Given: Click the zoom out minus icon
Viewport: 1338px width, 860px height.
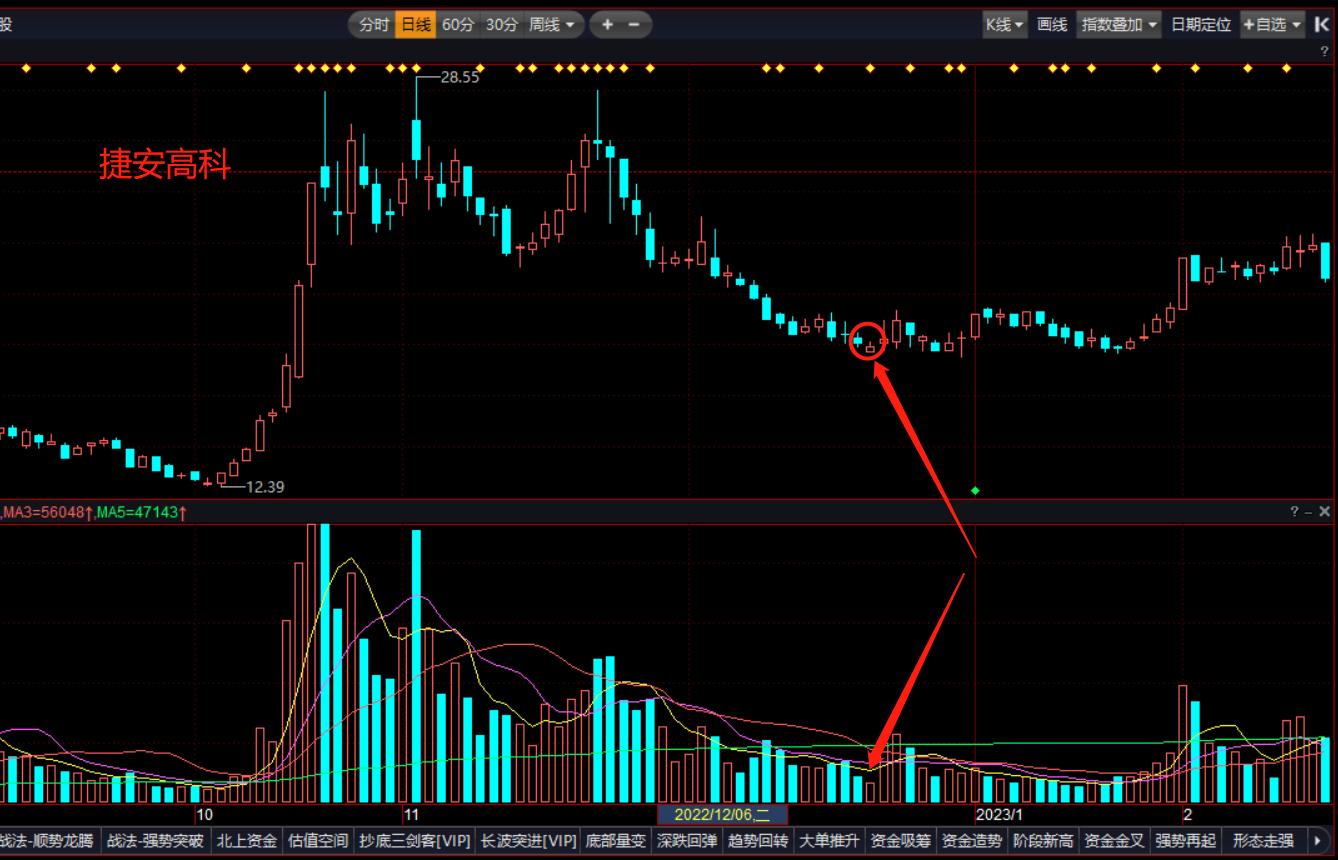Looking at the screenshot, I should click(x=633, y=25).
